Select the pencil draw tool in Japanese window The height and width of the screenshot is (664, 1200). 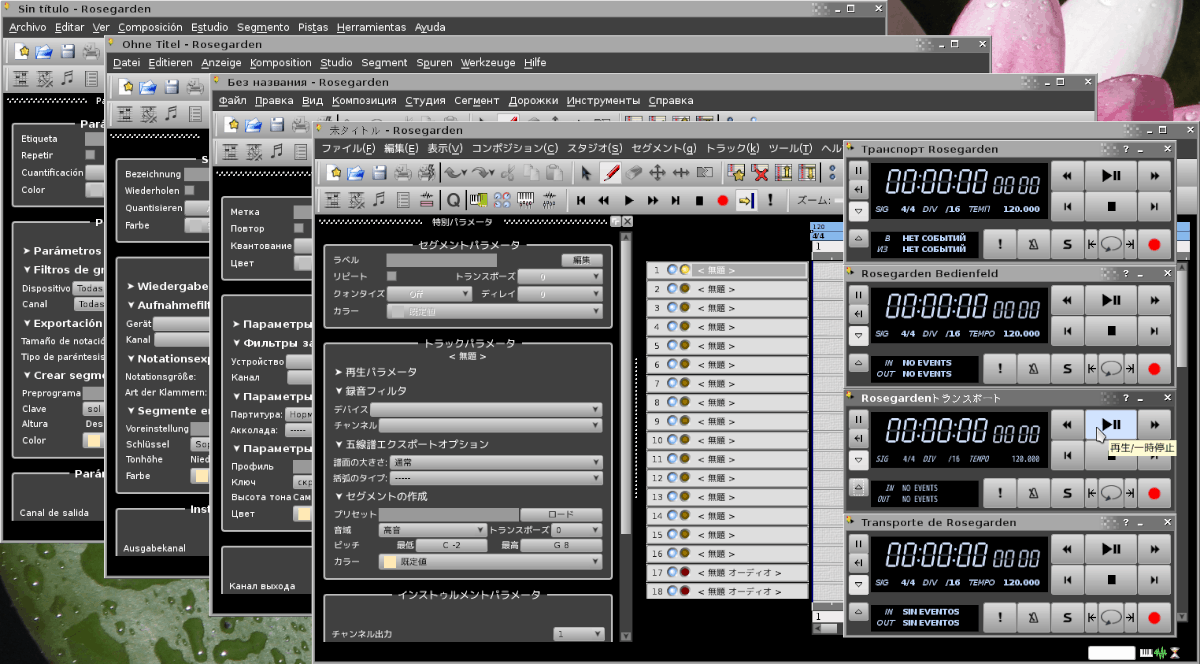pos(610,173)
